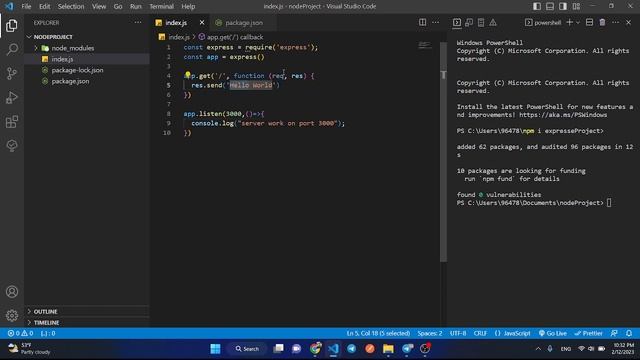Image resolution: width=640 pixels, height=360 pixels.
Task: Click the powershell terminal label
Action: click(543, 22)
